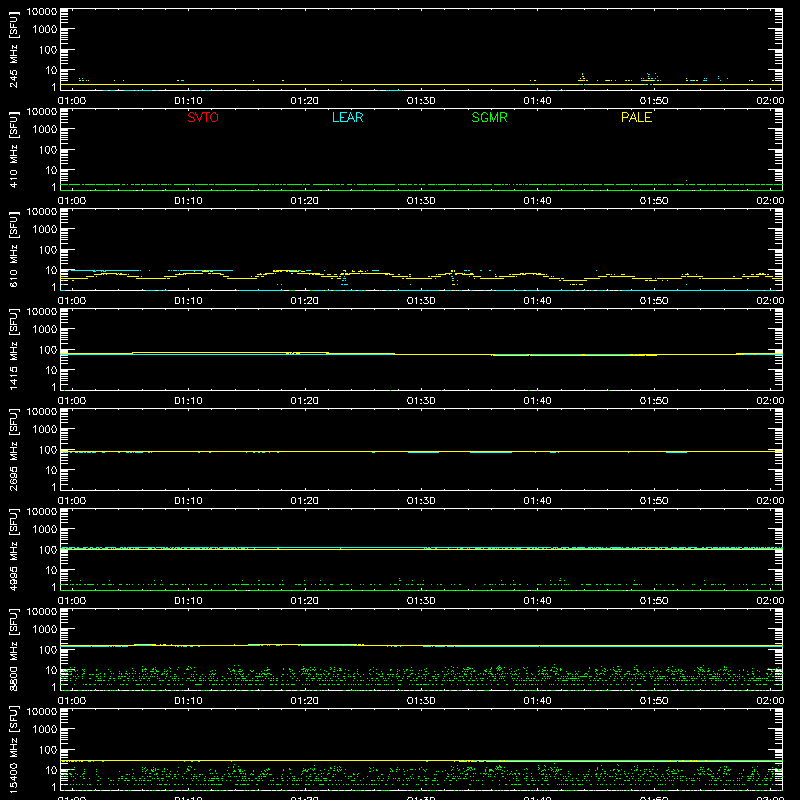800x800 pixels.
Task: Click the green SGMR scatter in 8800 MHz plot
Action: 421,677
